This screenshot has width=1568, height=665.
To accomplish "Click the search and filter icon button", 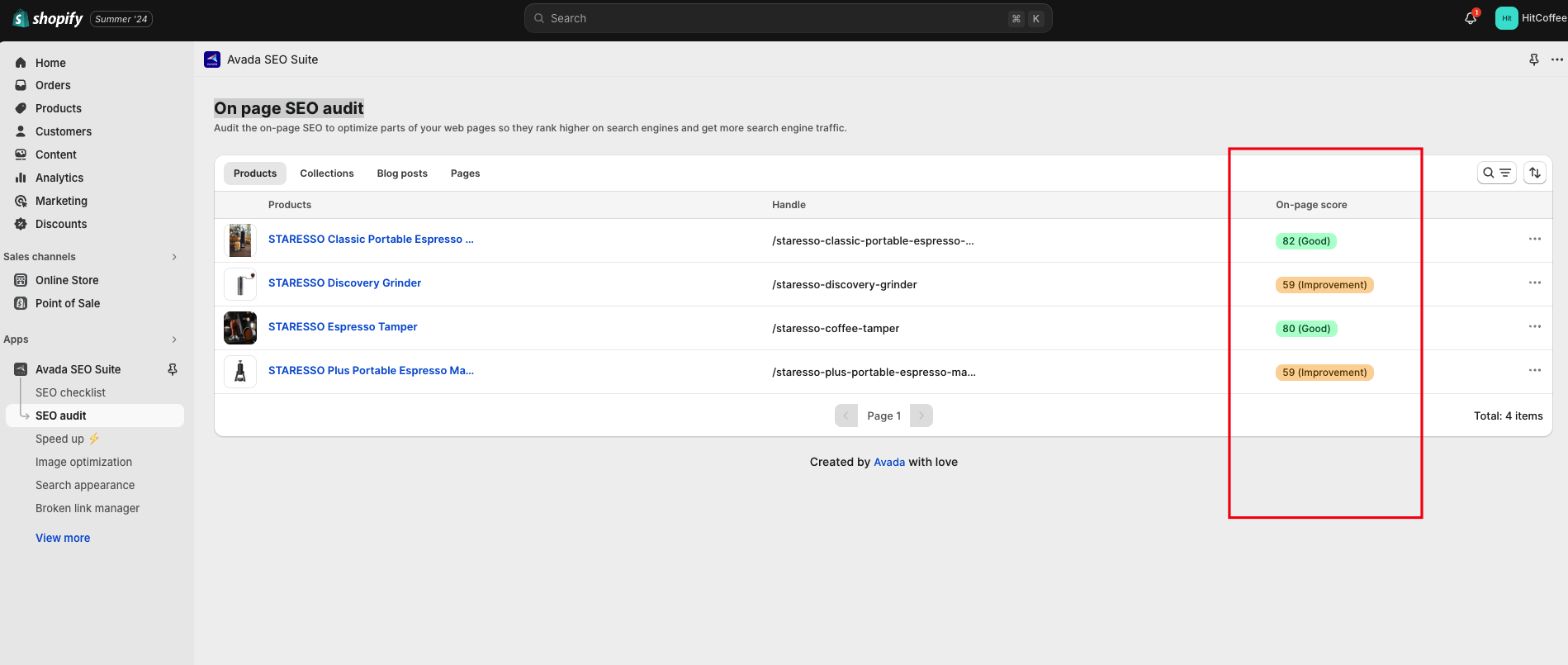I will click(x=1496, y=173).
